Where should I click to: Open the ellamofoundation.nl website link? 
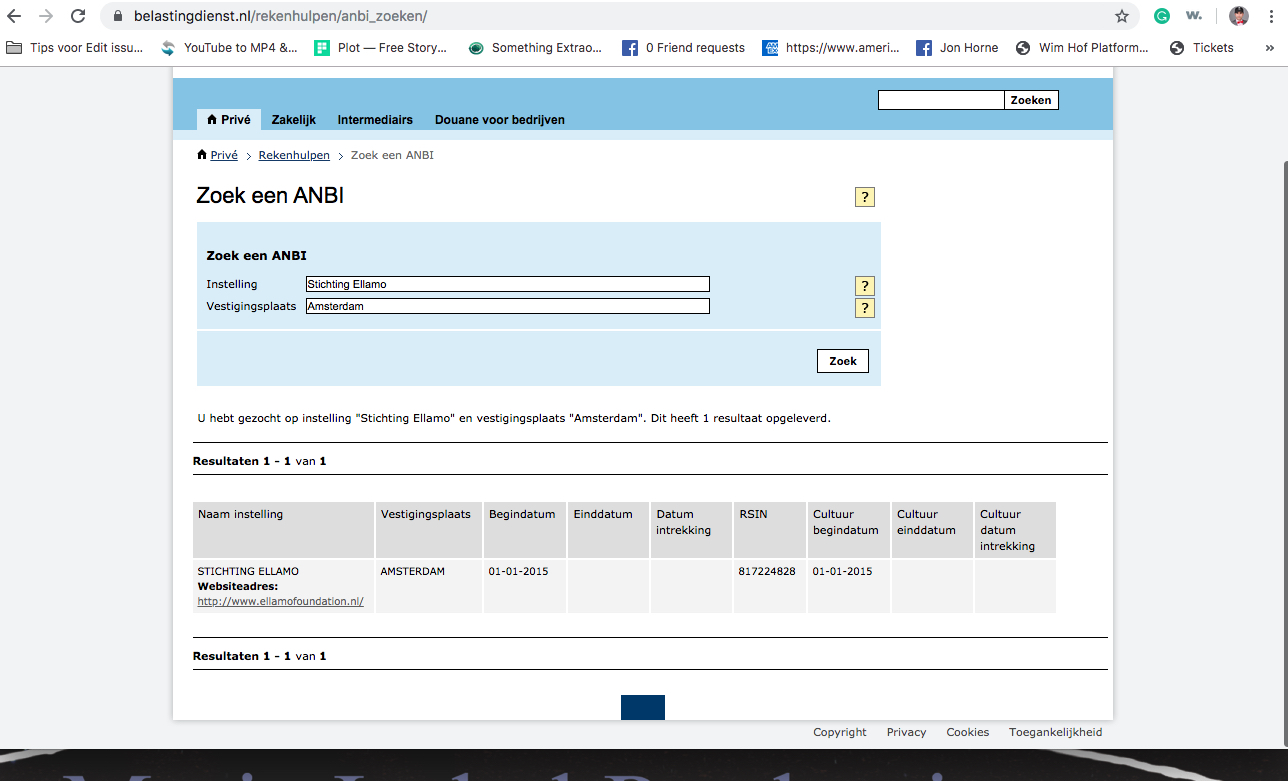280,602
